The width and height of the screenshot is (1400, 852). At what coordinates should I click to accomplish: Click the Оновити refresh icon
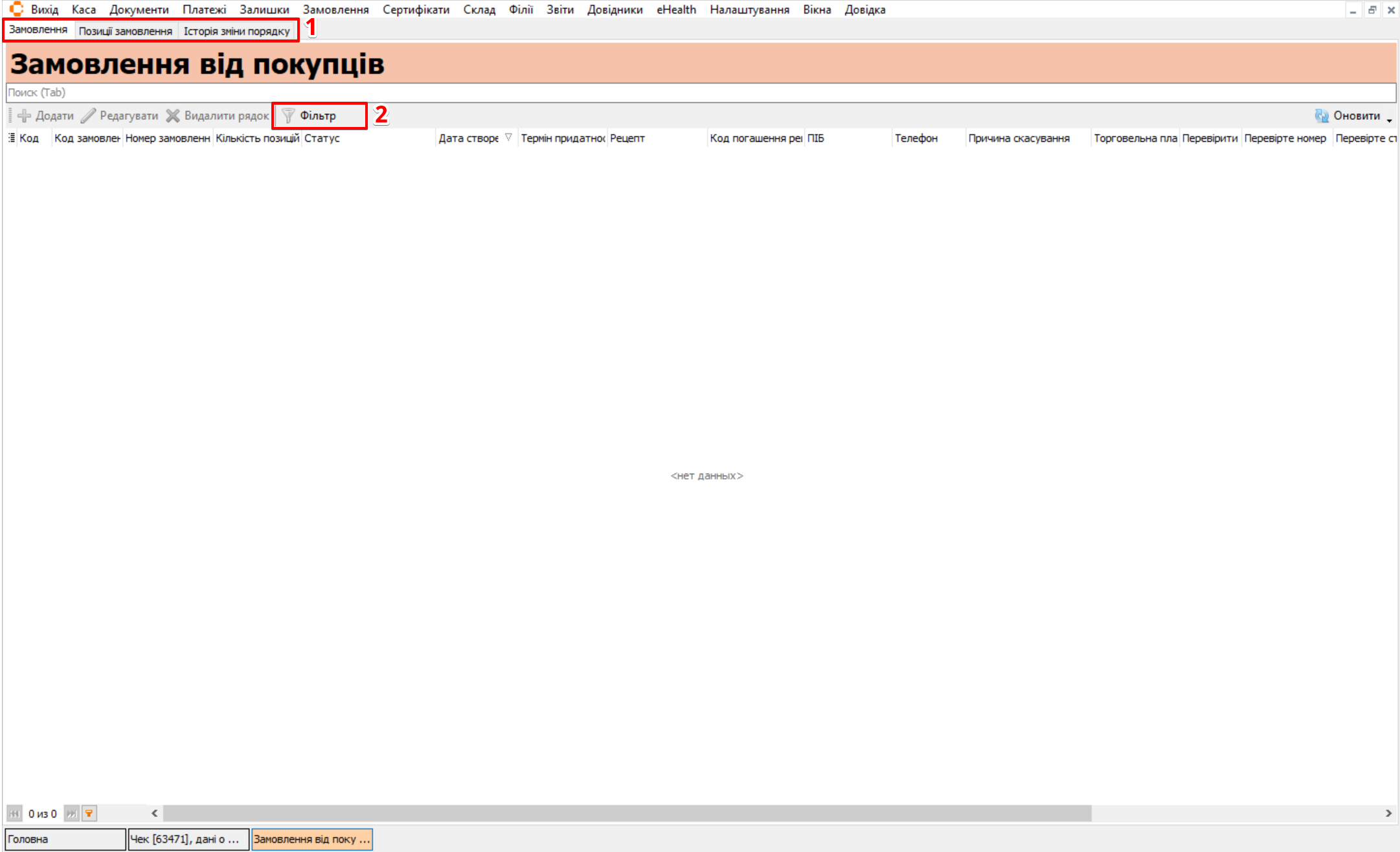[x=1321, y=115]
